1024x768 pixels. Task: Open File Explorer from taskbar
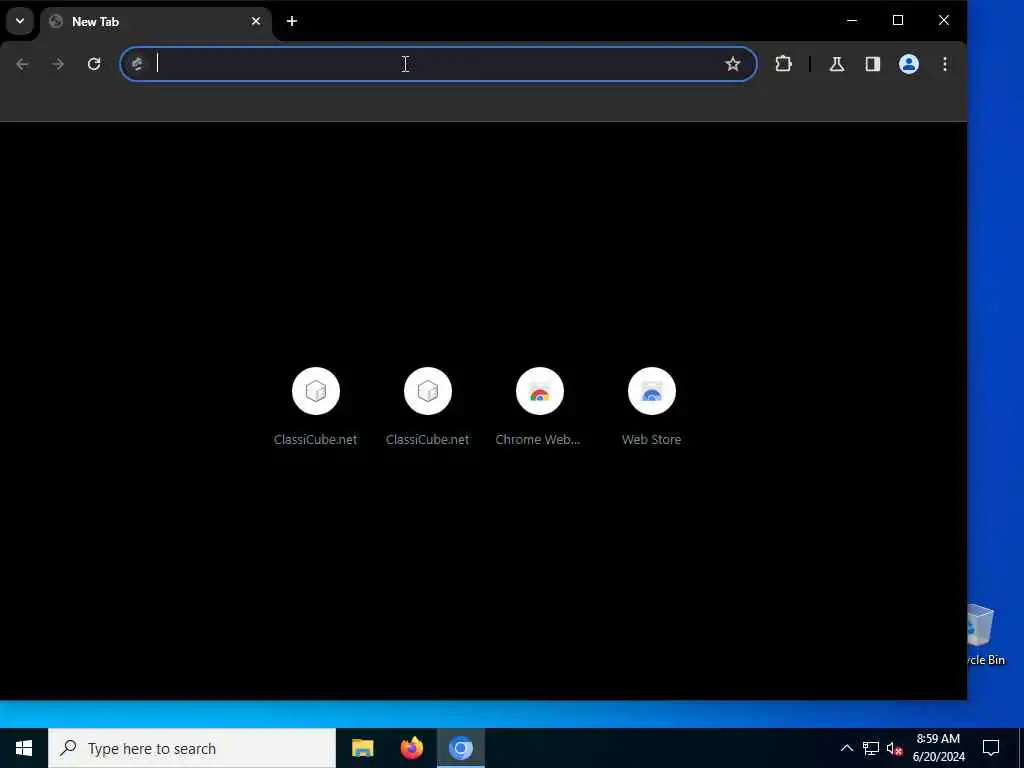click(x=362, y=748)
